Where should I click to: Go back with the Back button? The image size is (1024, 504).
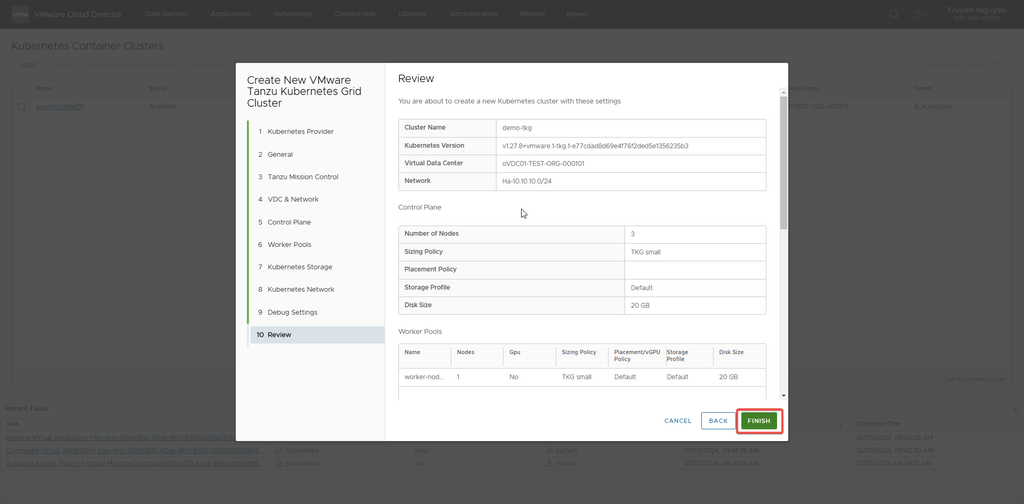click(718, 421)
